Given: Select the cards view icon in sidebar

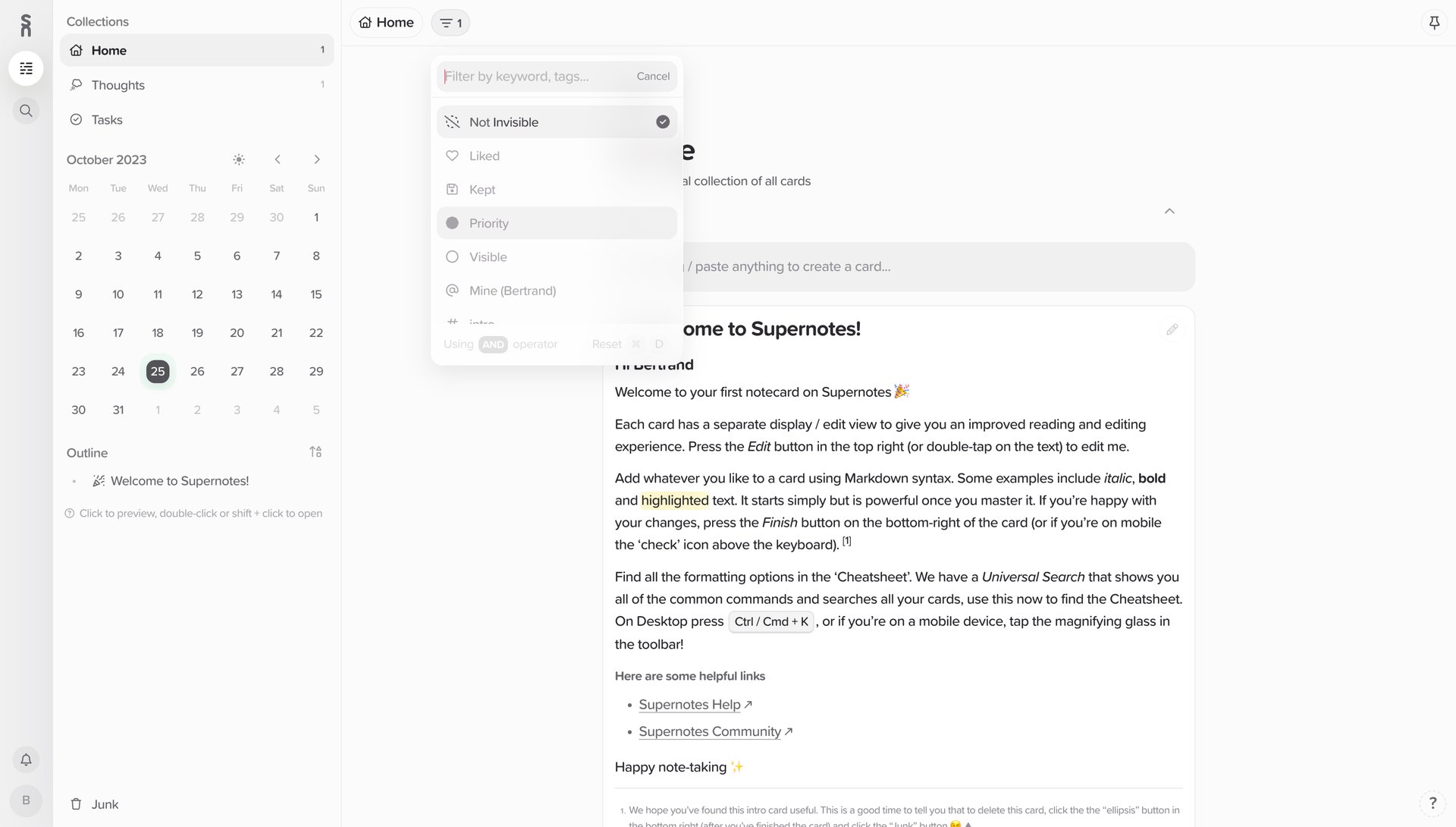Looking at the screenshot, I should click(26, 68).
